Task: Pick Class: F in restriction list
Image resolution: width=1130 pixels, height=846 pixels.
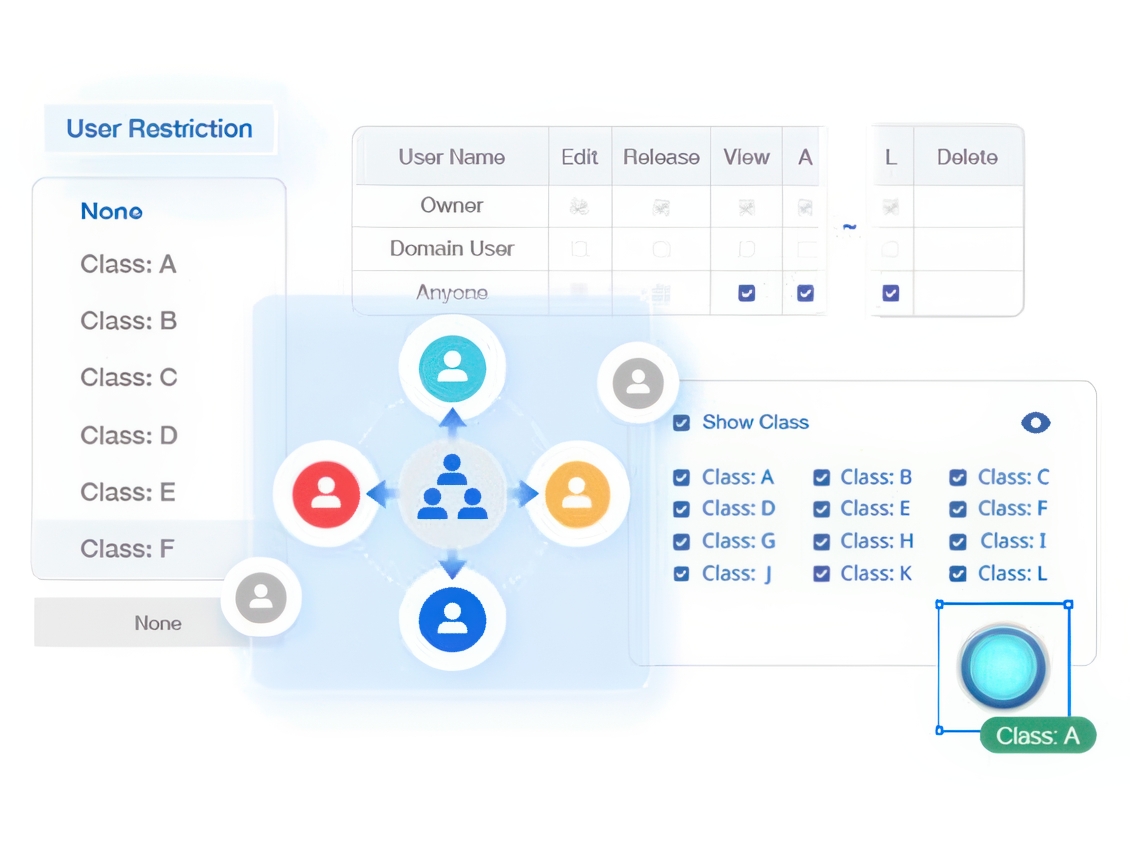Action: point(128,549)
